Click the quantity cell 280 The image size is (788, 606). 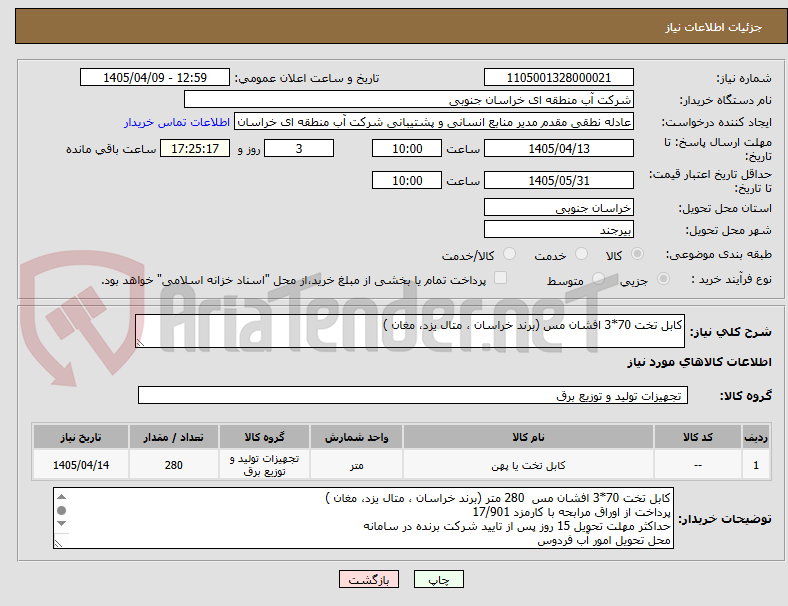tap(173, 465)
